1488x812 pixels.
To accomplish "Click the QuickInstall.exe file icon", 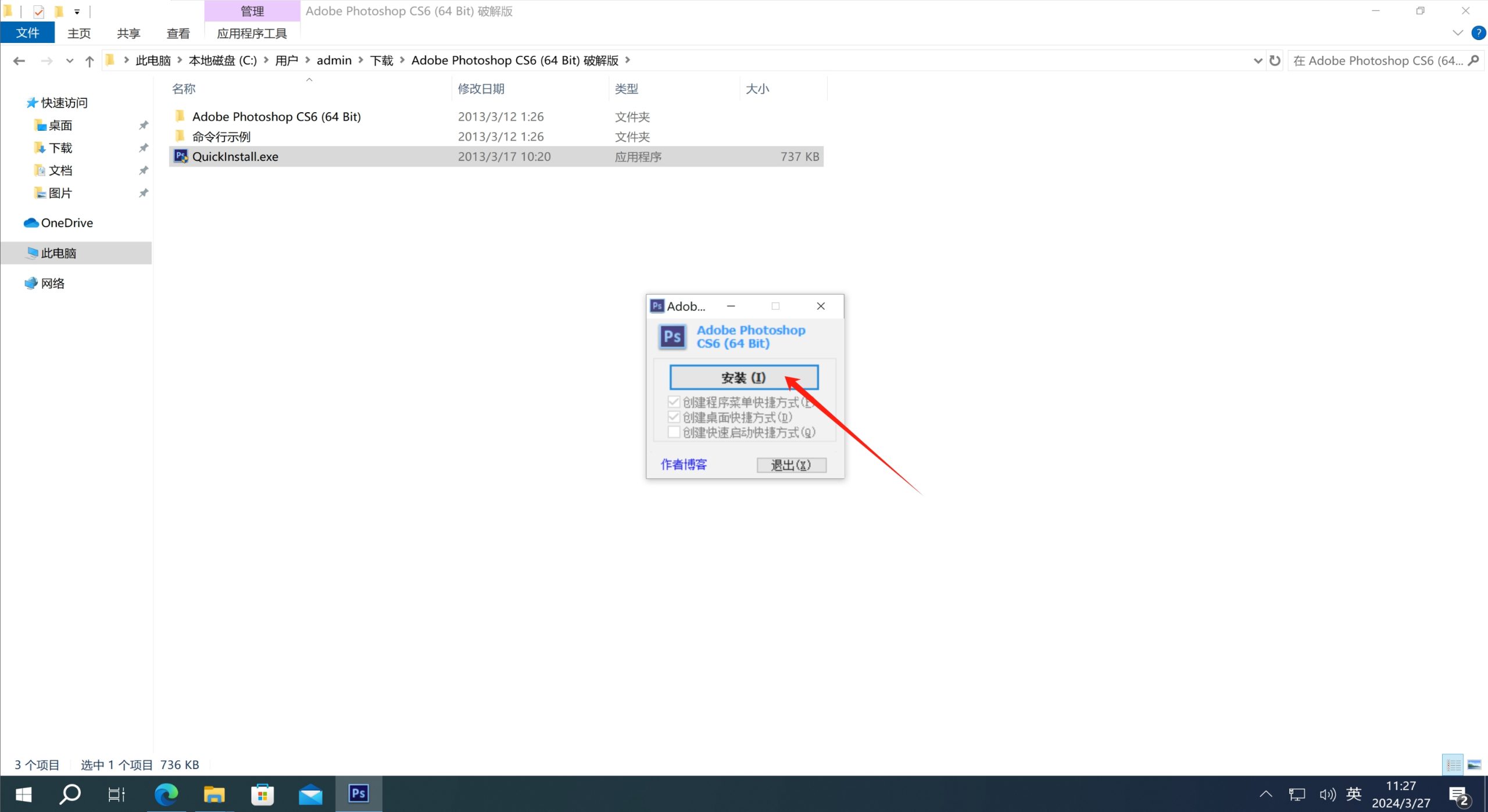I will (x=181, y=156).
